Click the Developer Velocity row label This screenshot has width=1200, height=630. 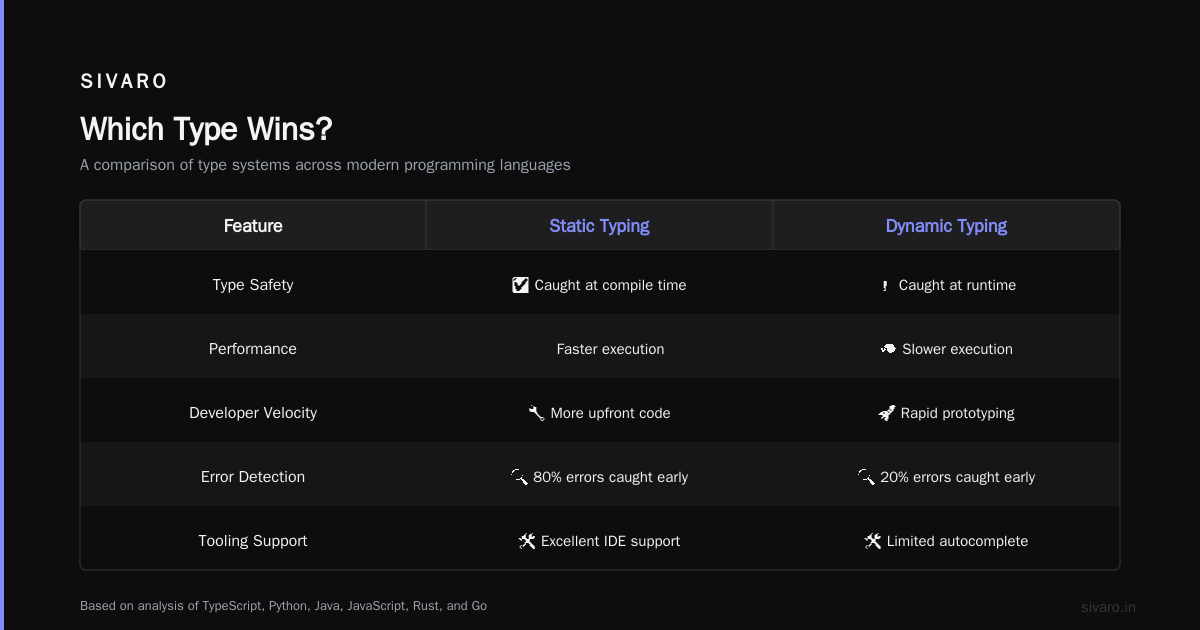(x=253, y=413)
